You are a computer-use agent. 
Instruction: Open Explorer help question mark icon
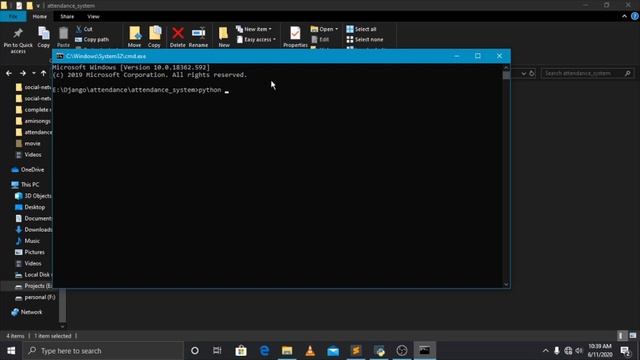point(635,16)
